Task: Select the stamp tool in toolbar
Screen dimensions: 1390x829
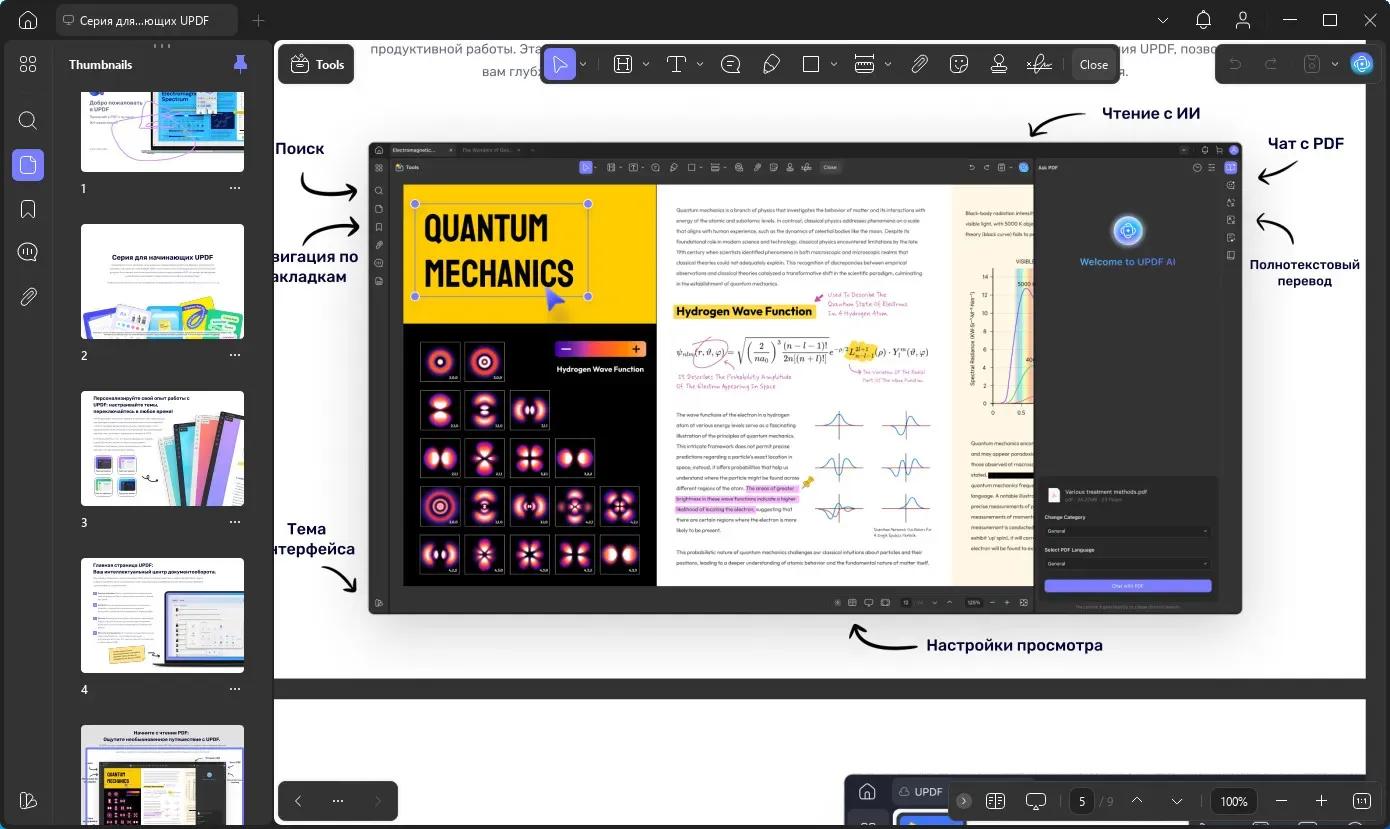Action: point(998,64)
